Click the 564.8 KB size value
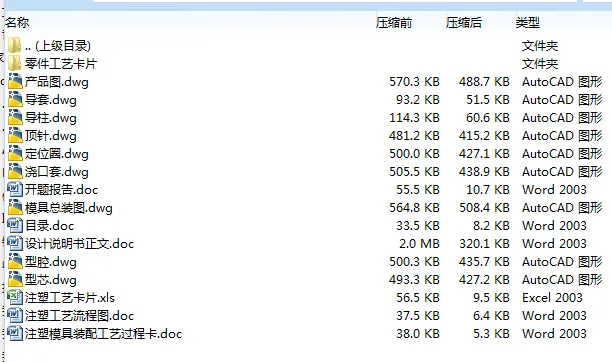612x362 pixels. (414, 207)
